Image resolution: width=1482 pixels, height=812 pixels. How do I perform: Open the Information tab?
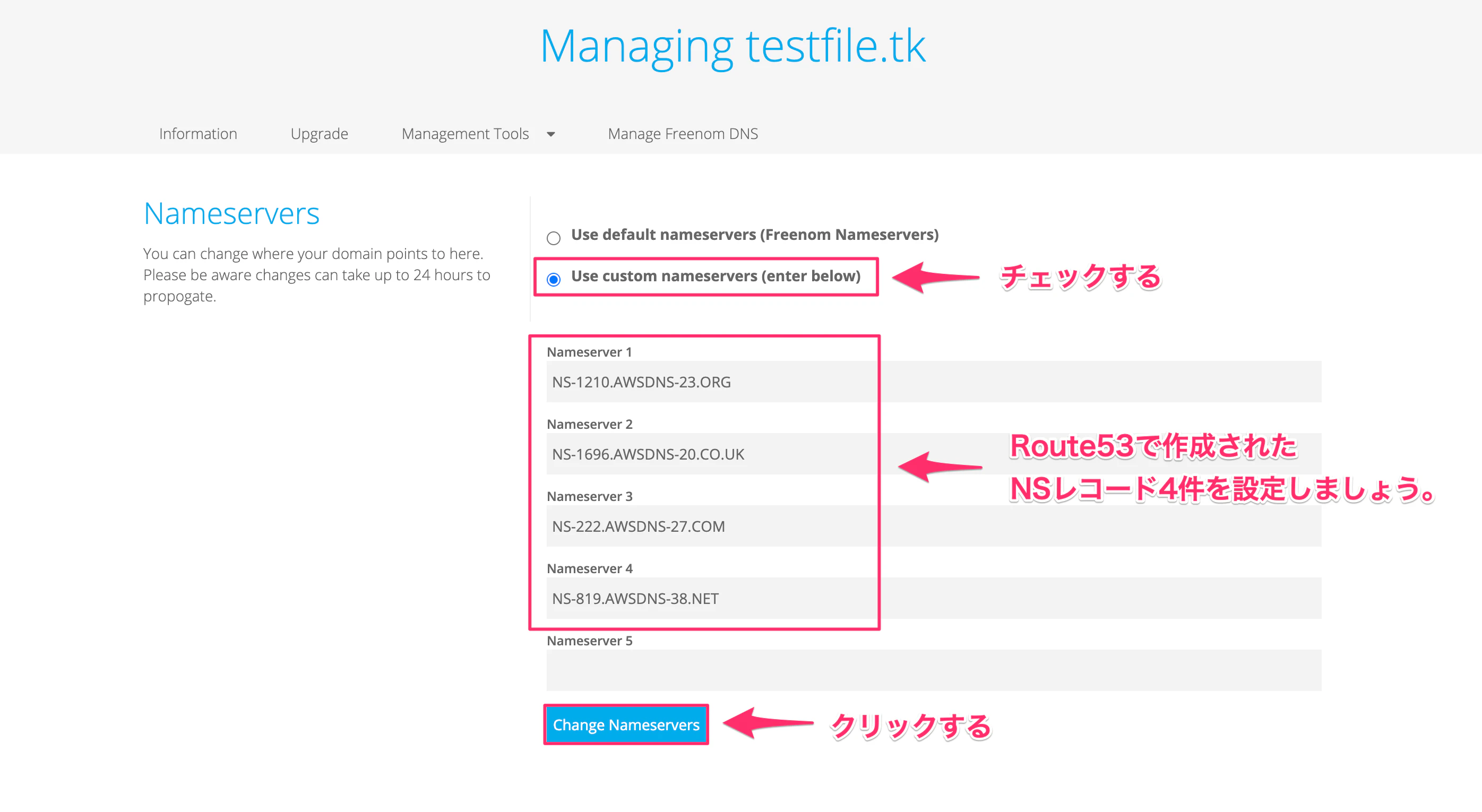pyautogui.click(x=198, y=133)
